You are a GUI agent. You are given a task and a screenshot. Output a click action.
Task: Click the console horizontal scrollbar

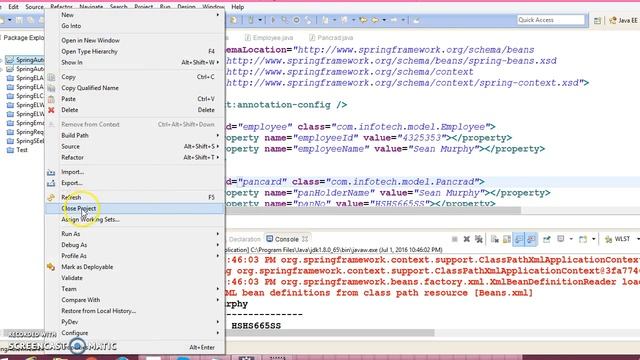tap(330, 333)
